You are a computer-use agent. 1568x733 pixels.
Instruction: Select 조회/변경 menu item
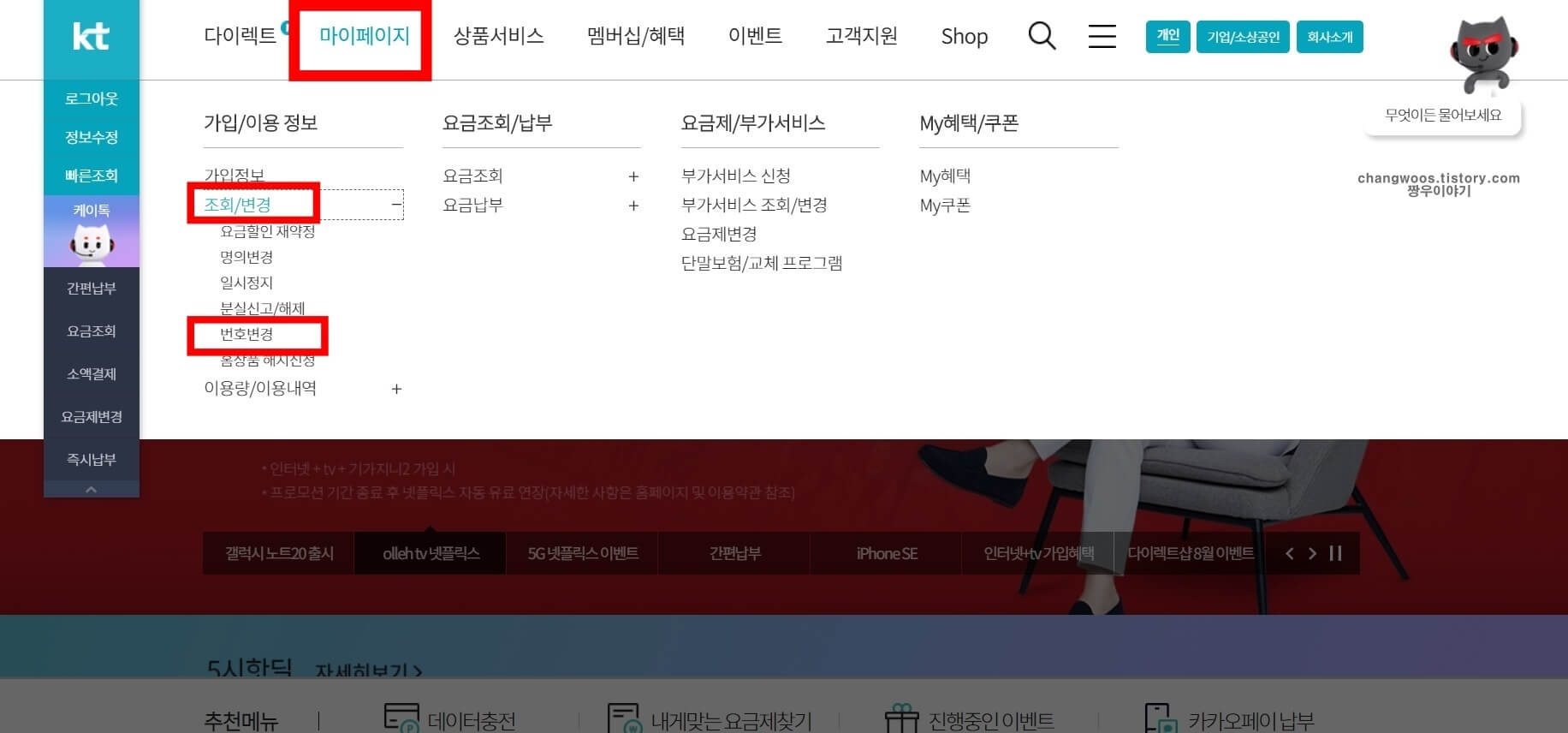coord(237,205)
